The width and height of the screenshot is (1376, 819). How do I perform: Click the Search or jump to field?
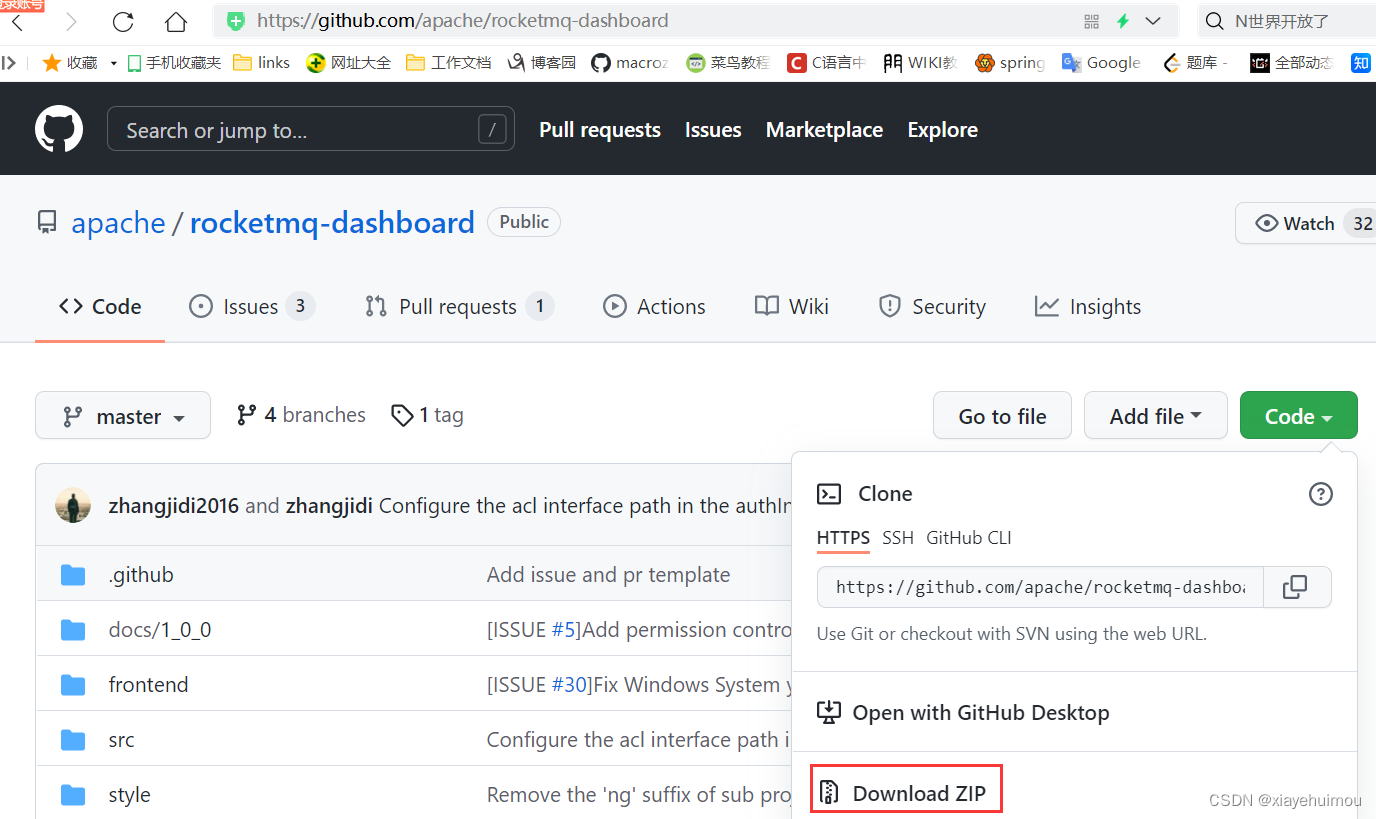click(x=311, y=129)
